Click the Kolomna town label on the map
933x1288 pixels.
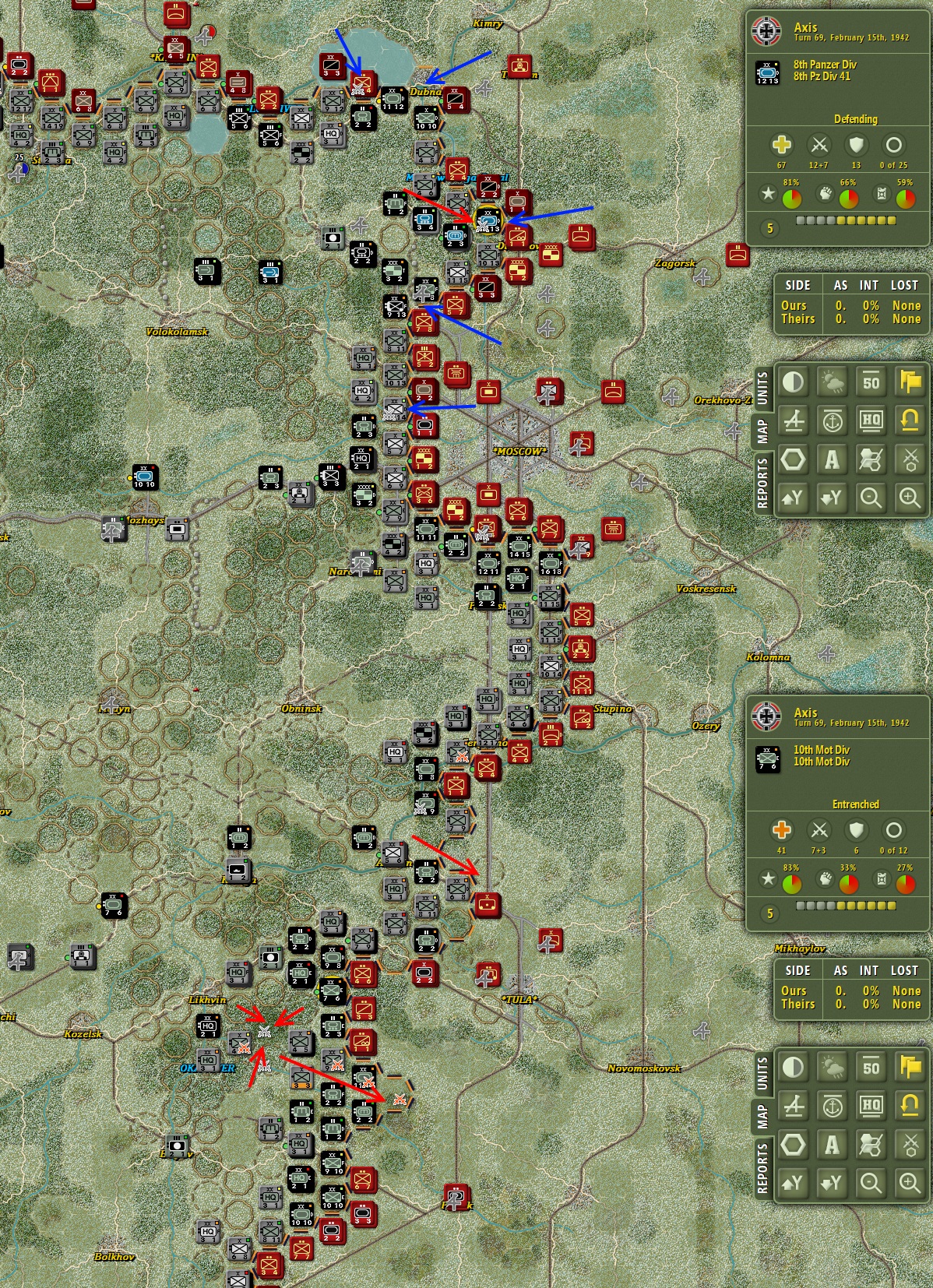pos(768,657)
